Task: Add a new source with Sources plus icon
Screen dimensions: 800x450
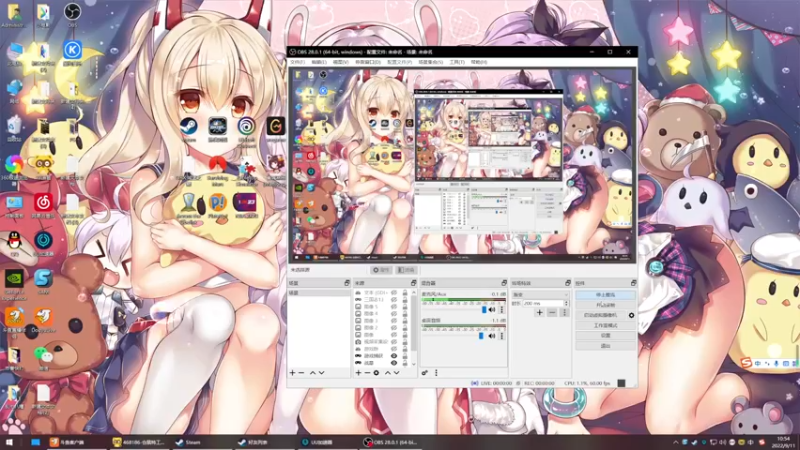Action: 358,373
